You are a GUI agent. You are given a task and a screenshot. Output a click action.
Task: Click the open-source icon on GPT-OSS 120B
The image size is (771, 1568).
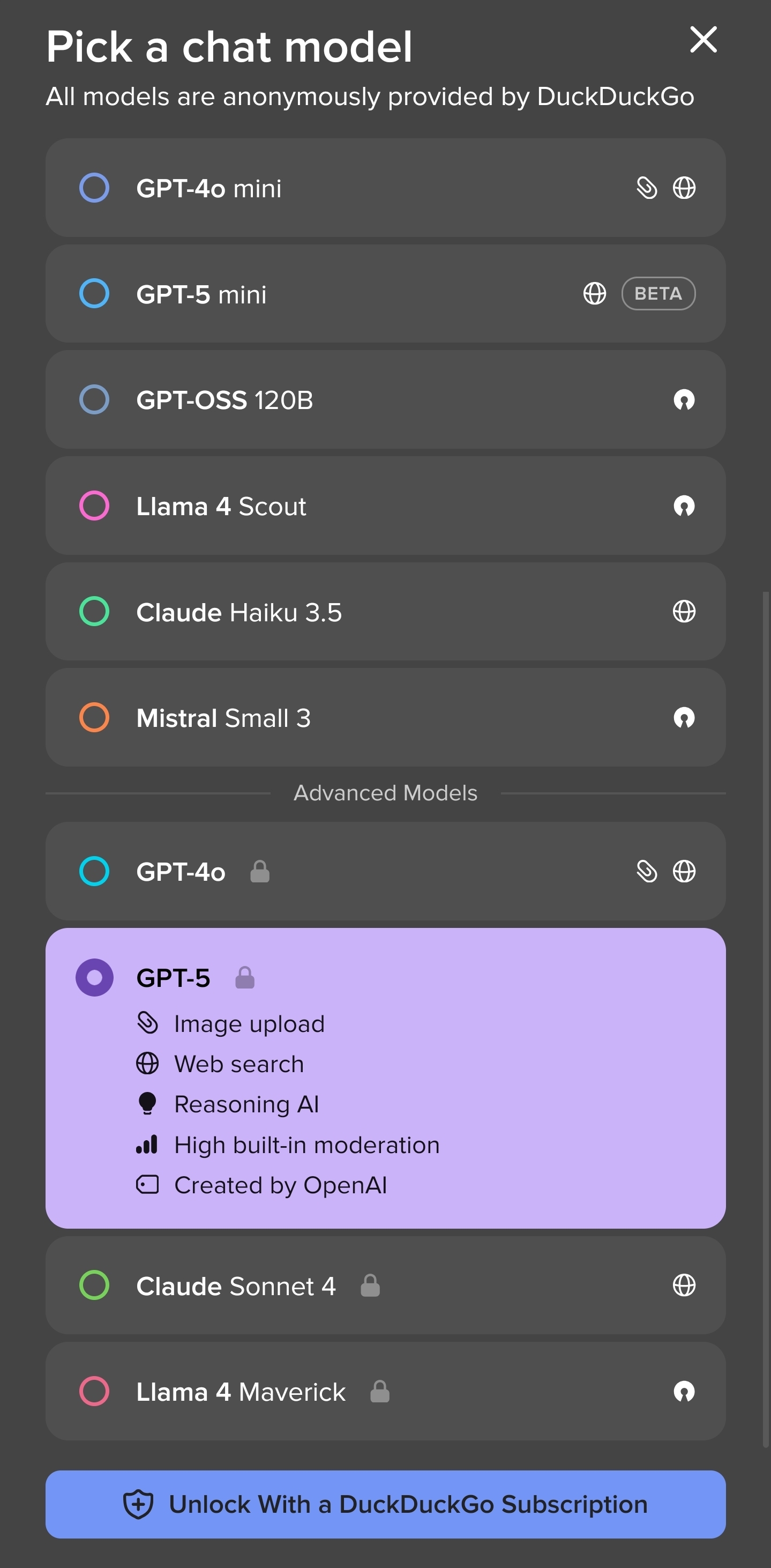pyautogui.click(x=683, y=400)
